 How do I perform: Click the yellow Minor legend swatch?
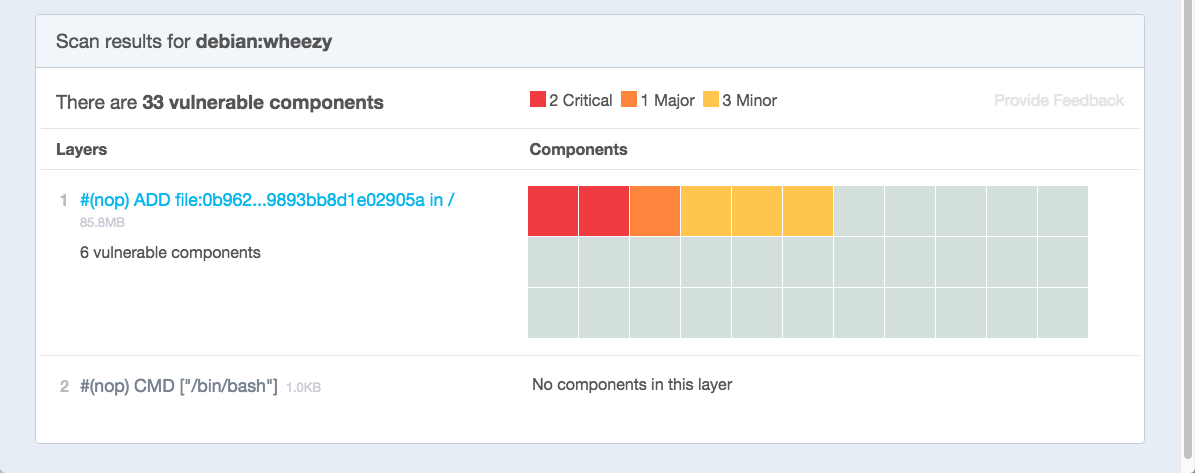711,100
